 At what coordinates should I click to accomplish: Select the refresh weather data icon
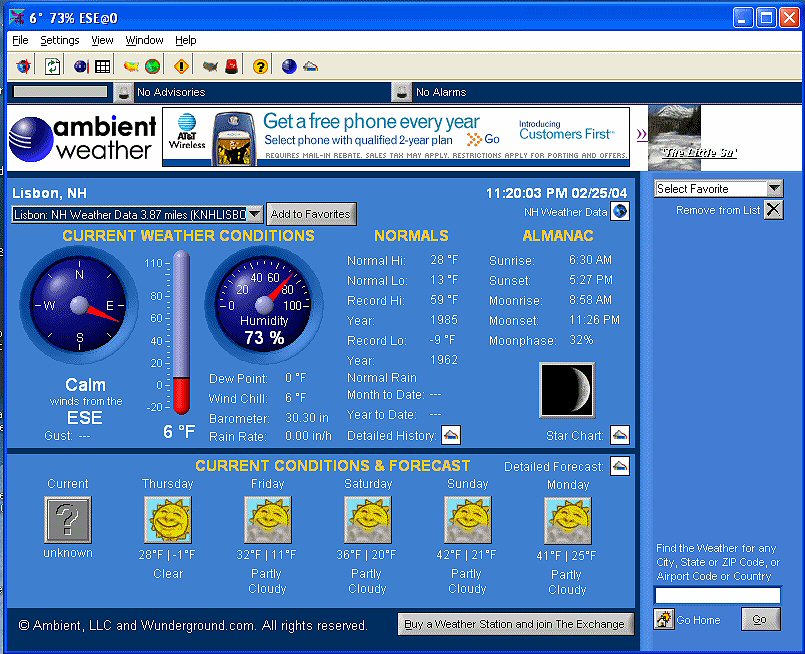pyautogui.click(x=51, y=65)
